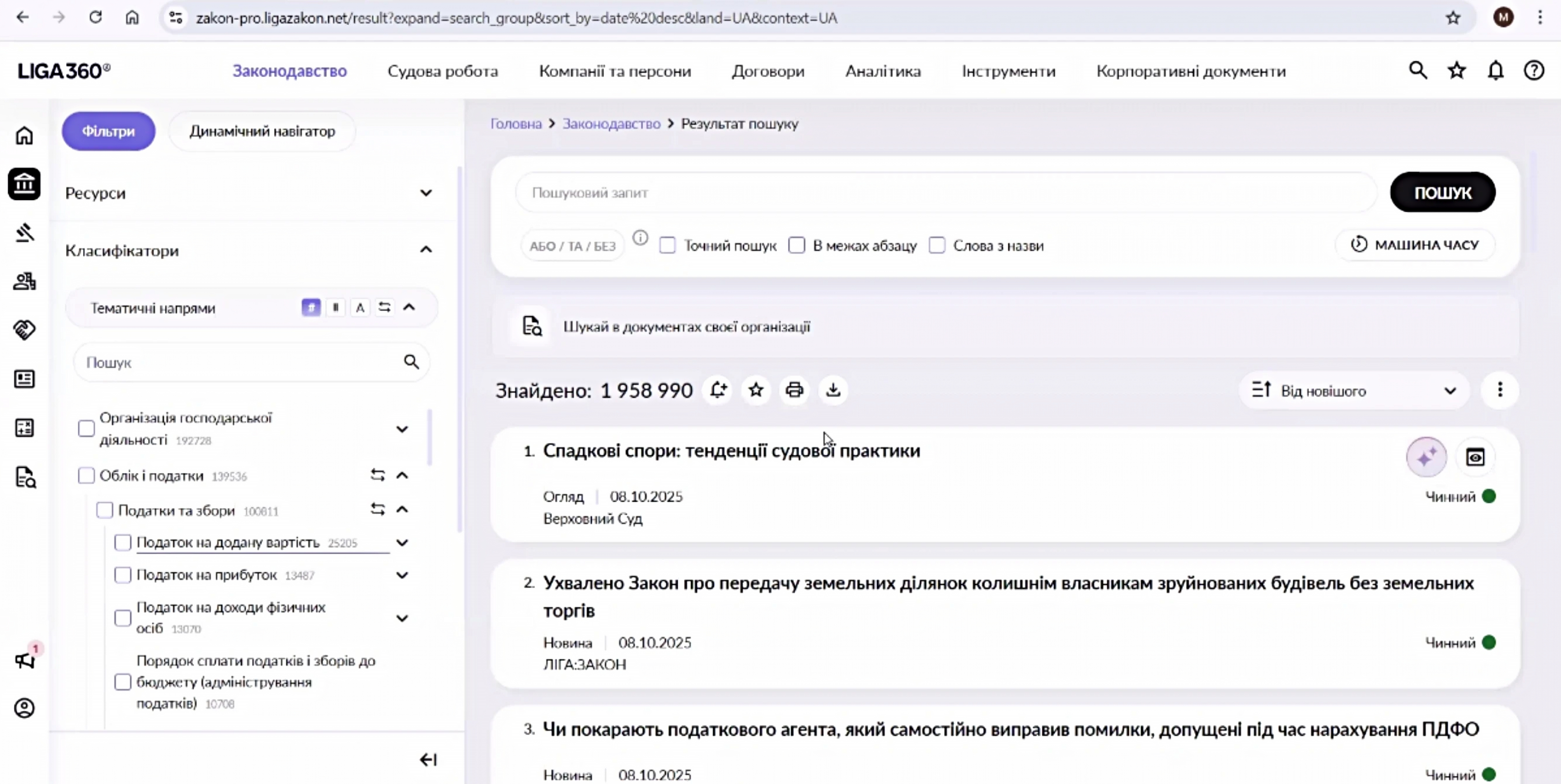Open the megaphone announcements sidebar icon
This screenshot has height=784, width=1561.
click(x=24, y=660)
